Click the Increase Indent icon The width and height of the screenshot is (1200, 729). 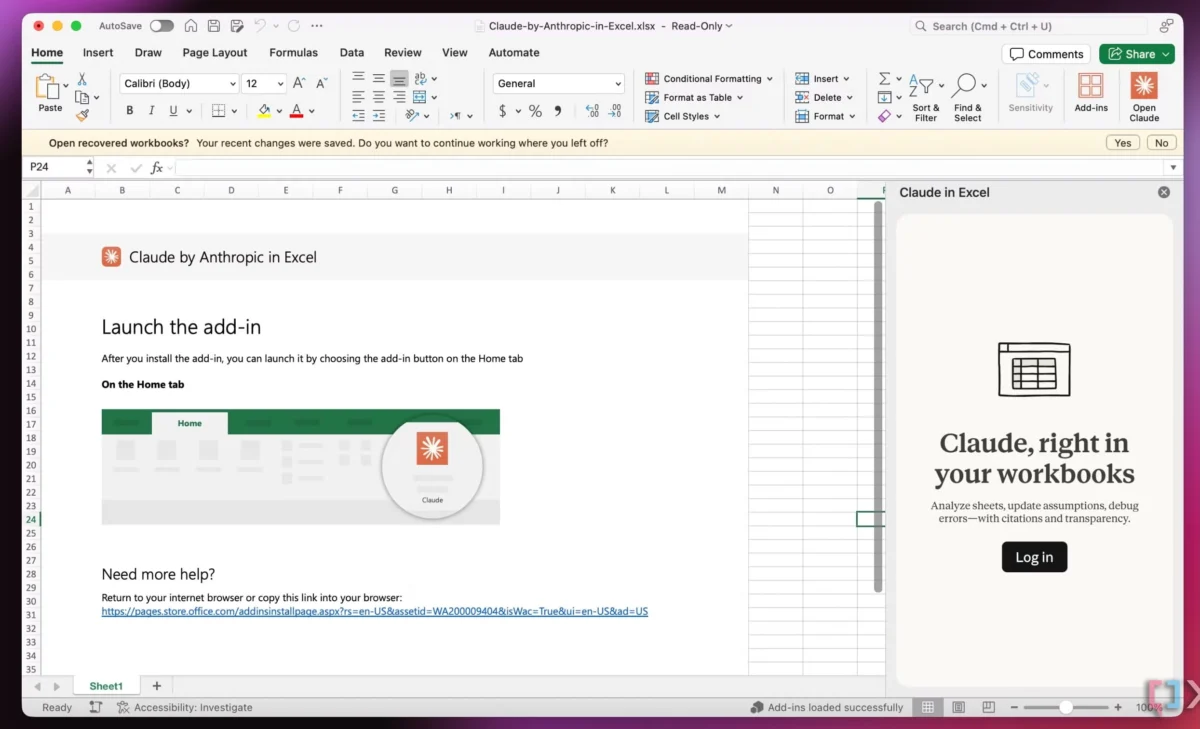379,116
